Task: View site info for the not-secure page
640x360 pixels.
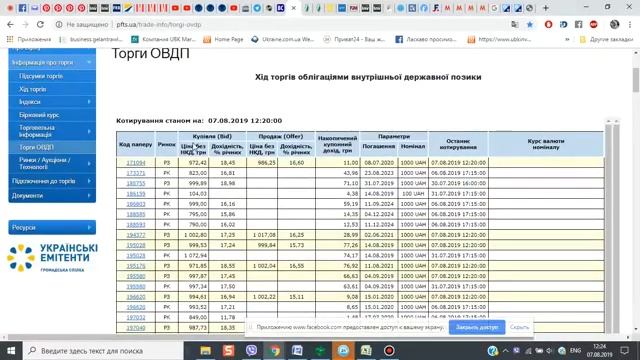Action: pos(59,24)
